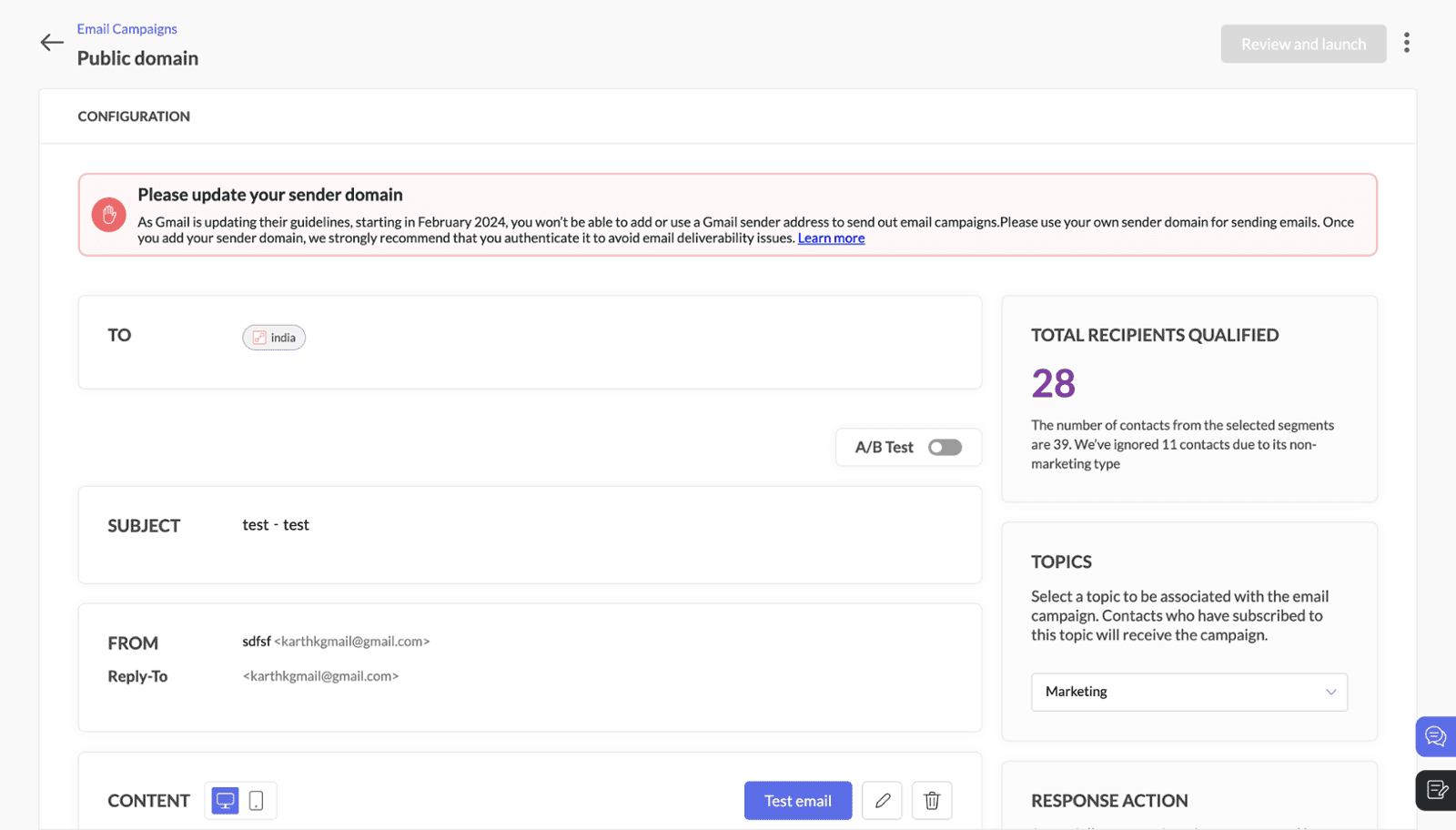Click the red hand warning icon
1456x830 pixels.
click(x=109, y=215)
